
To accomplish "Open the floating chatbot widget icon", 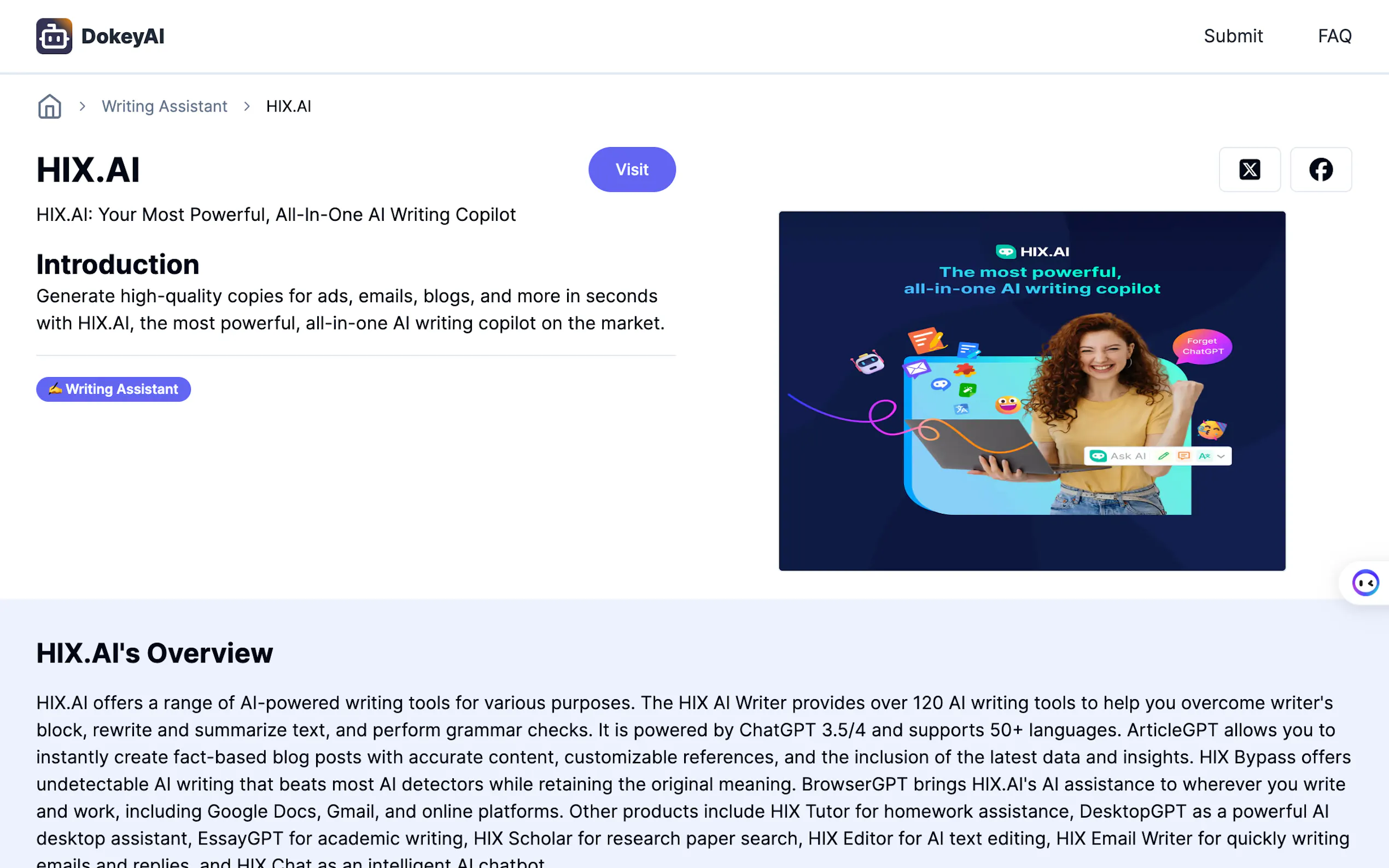I will click(1365, 583).
